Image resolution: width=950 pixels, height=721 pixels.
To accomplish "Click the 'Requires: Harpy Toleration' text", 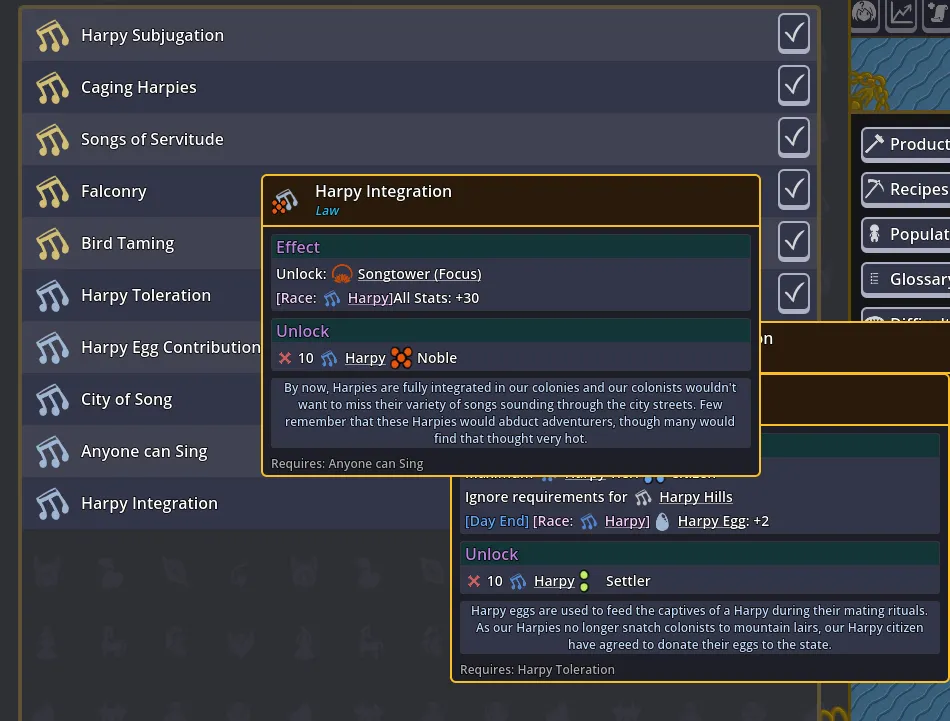I will (537, 670).
